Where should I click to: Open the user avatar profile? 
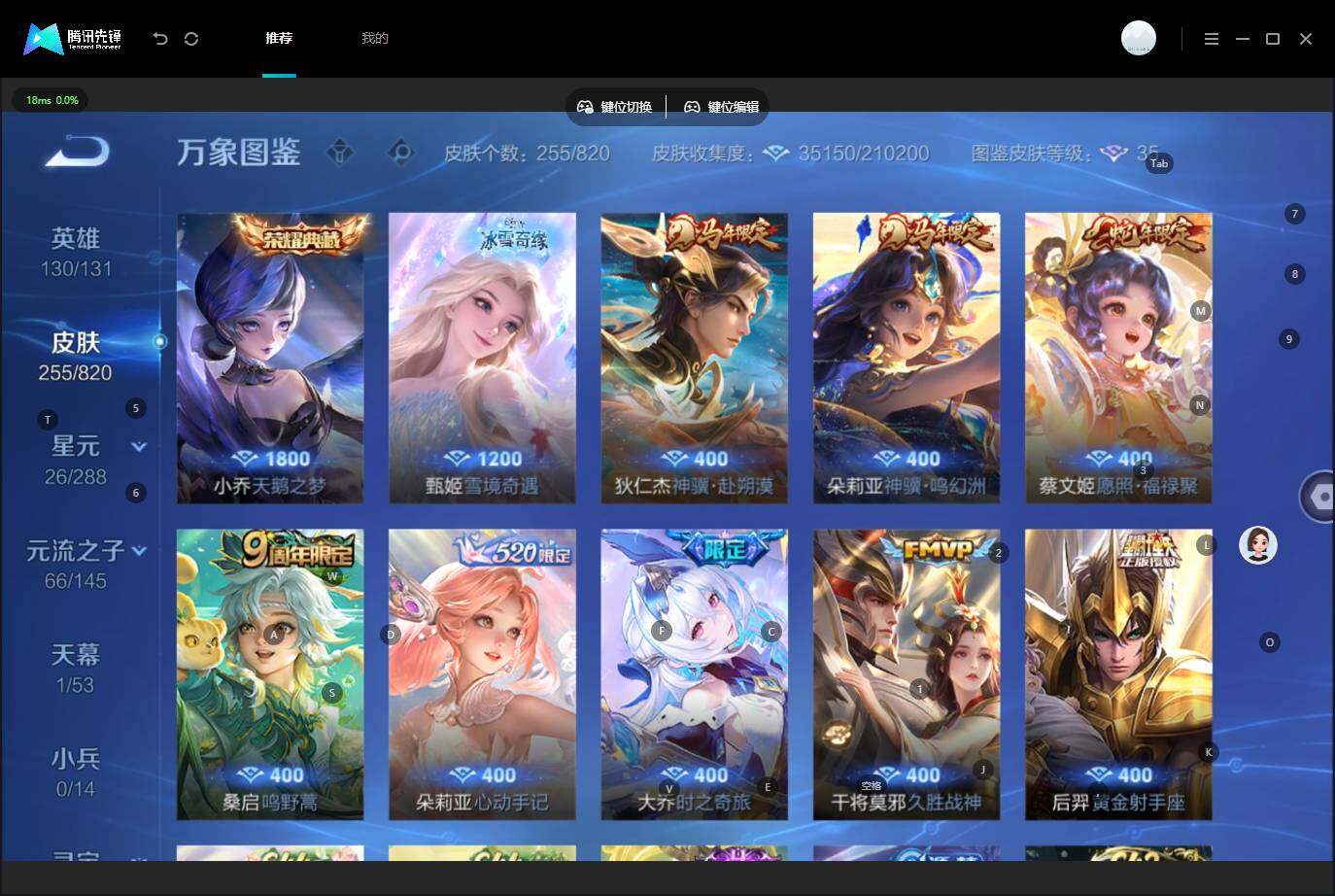pos(1138,38)
